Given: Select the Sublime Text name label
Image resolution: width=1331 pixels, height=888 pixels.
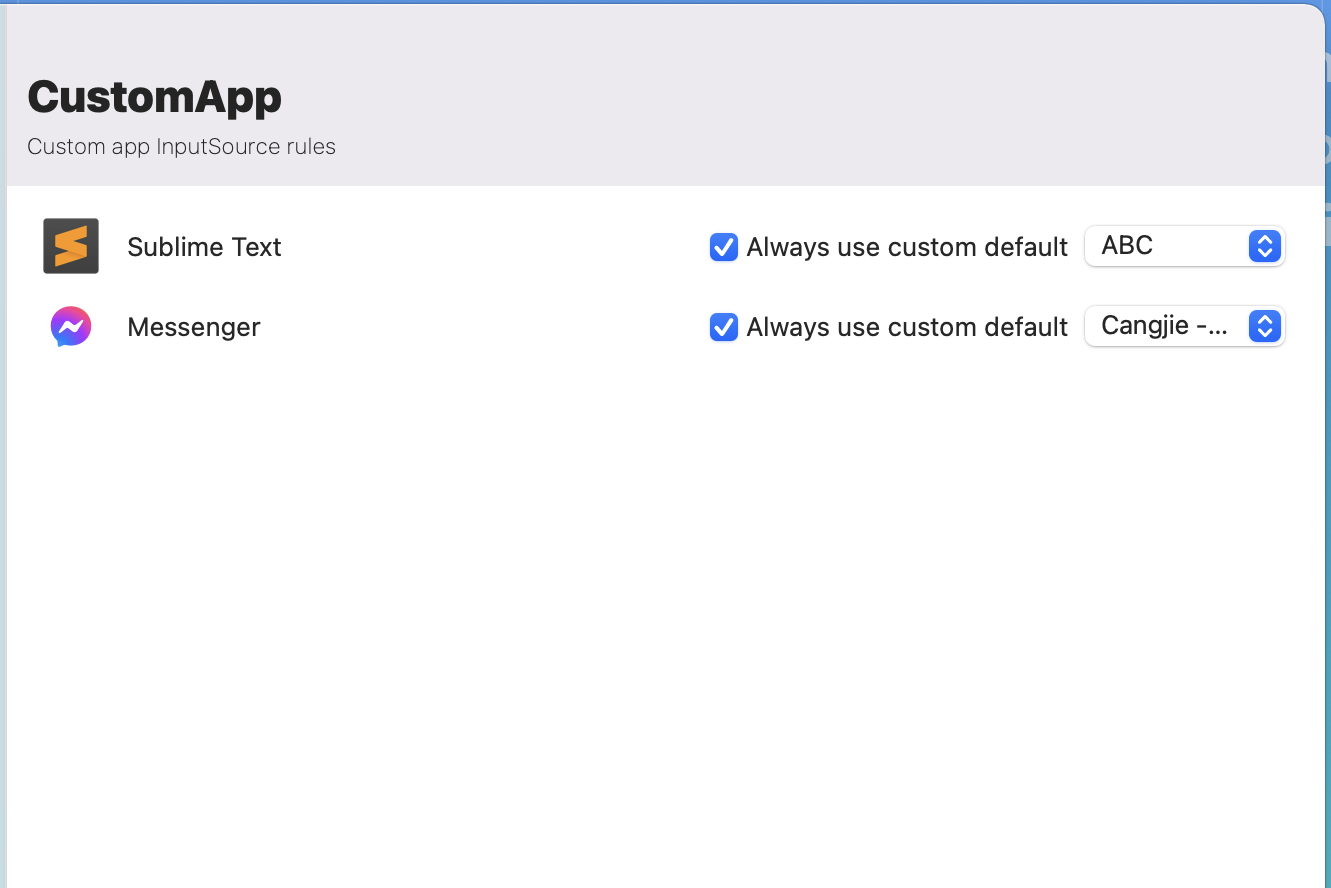Looking at the screenshot, I should tap(204, 247).
